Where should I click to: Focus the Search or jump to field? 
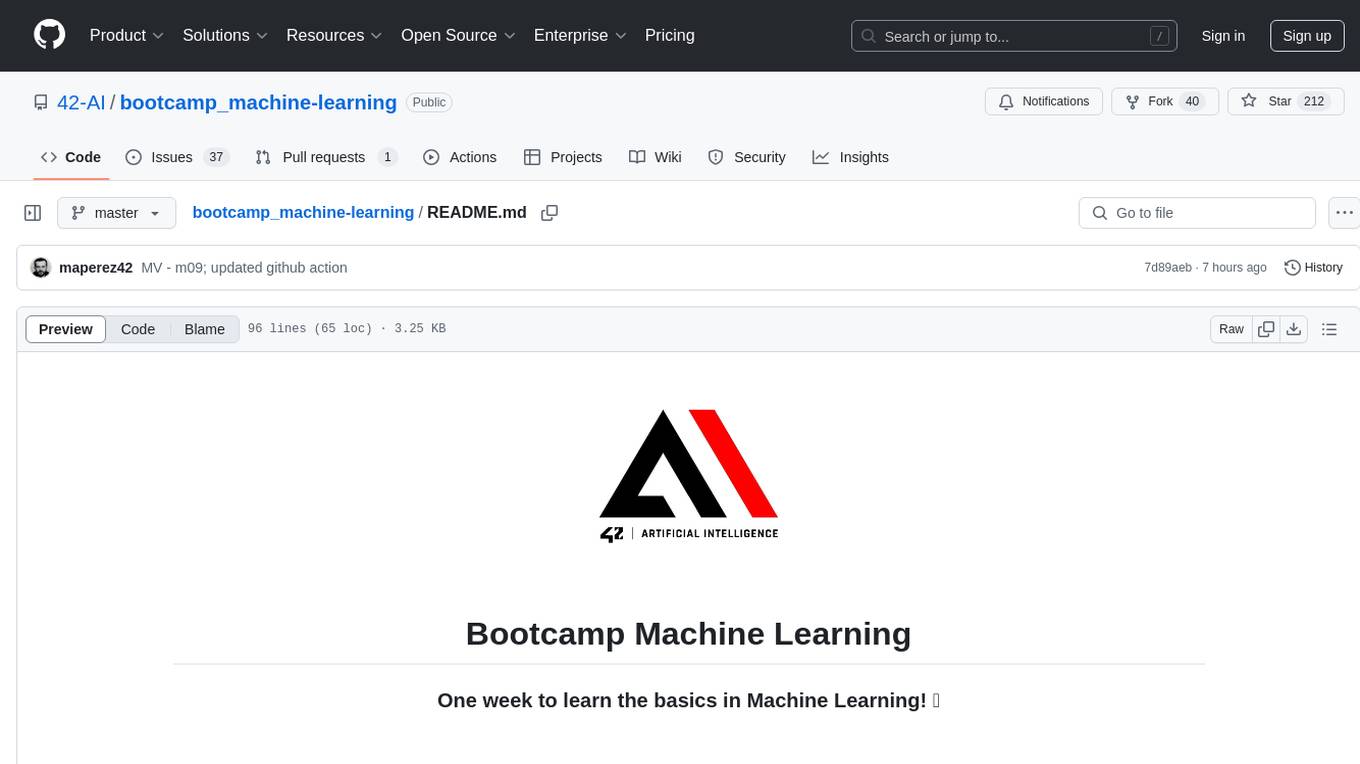click(1014, 36)
